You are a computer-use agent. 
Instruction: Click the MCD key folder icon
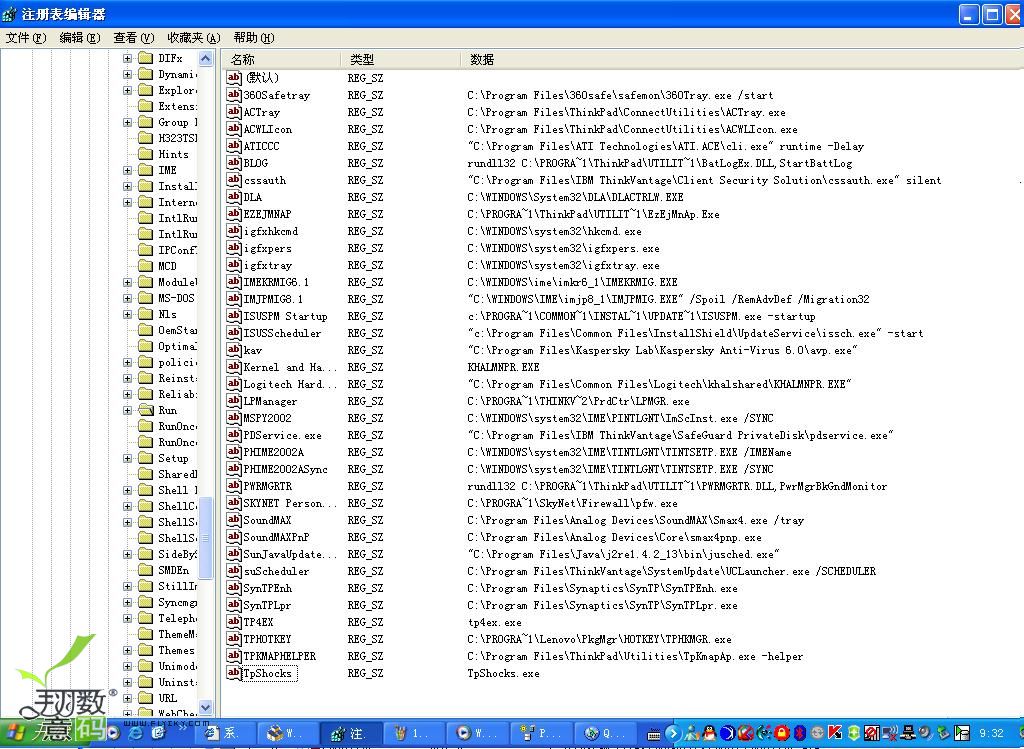pos(146,266)
